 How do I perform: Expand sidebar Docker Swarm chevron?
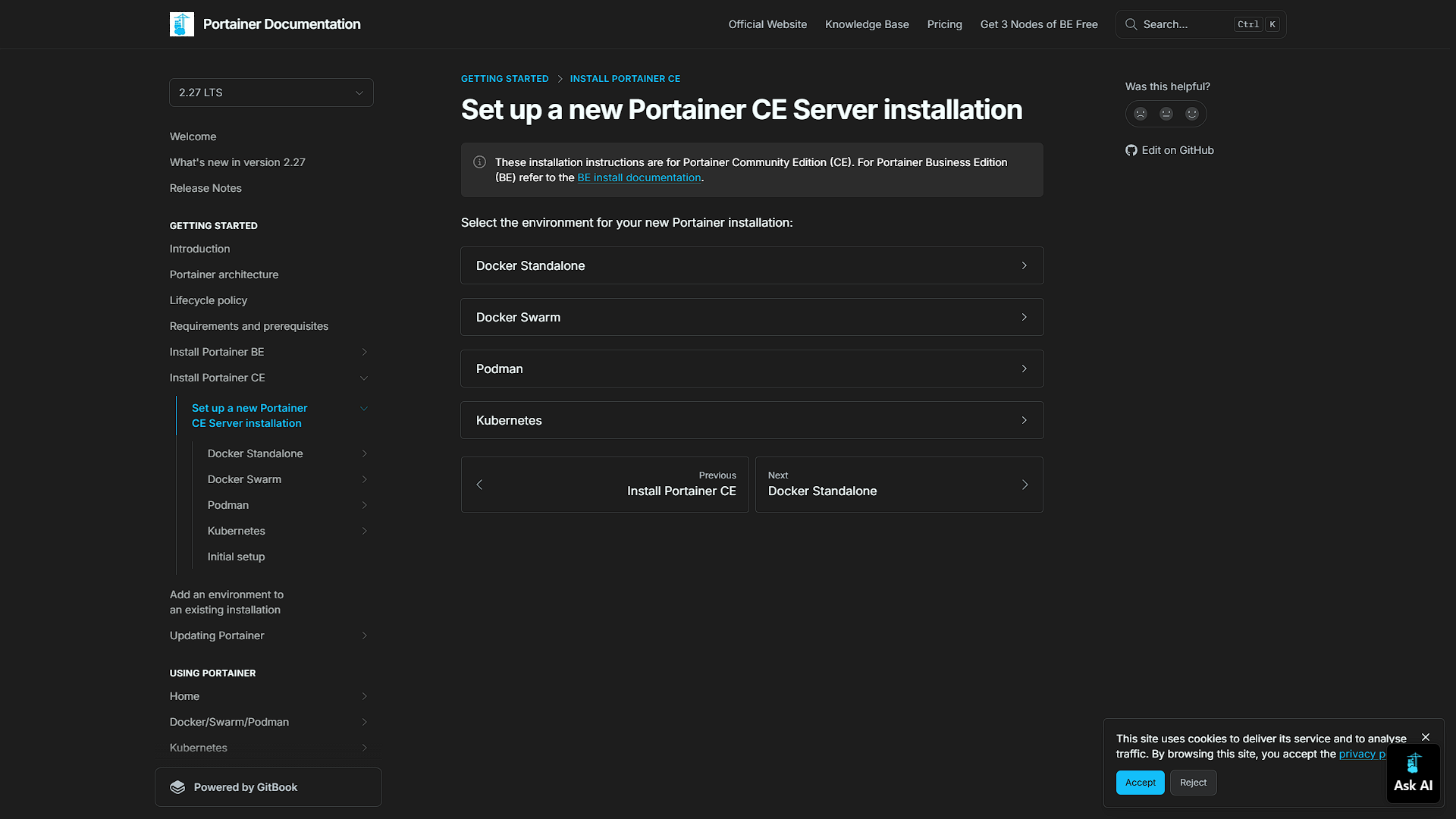point(365,479)
